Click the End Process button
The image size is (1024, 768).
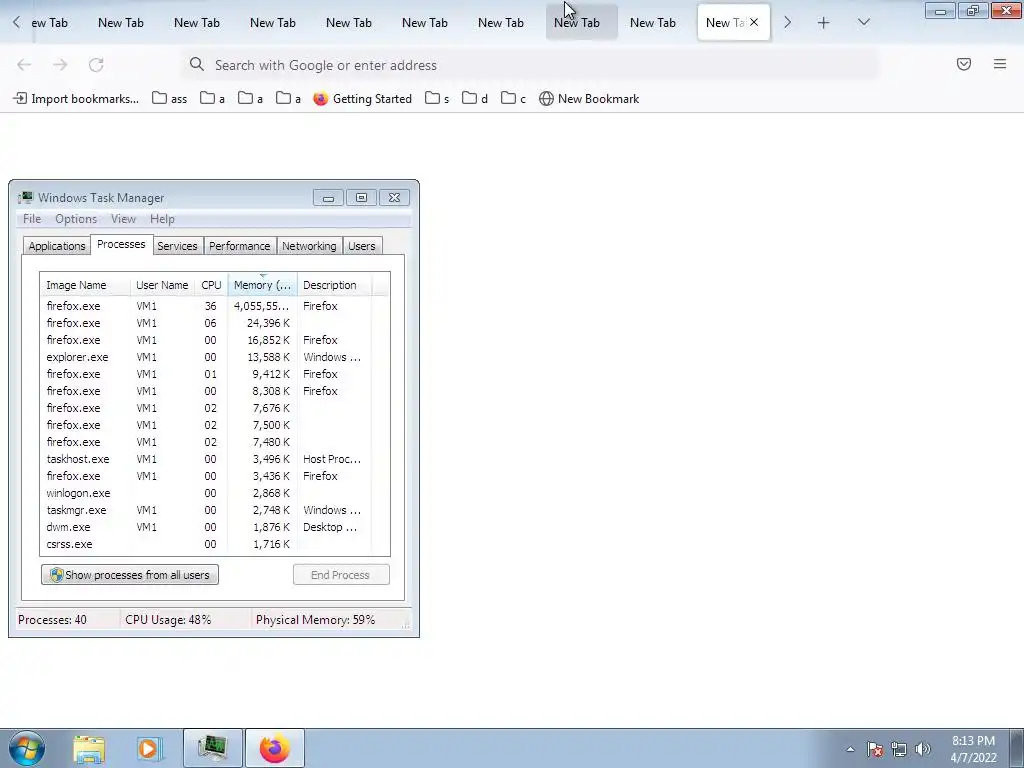tap(341, 575)
